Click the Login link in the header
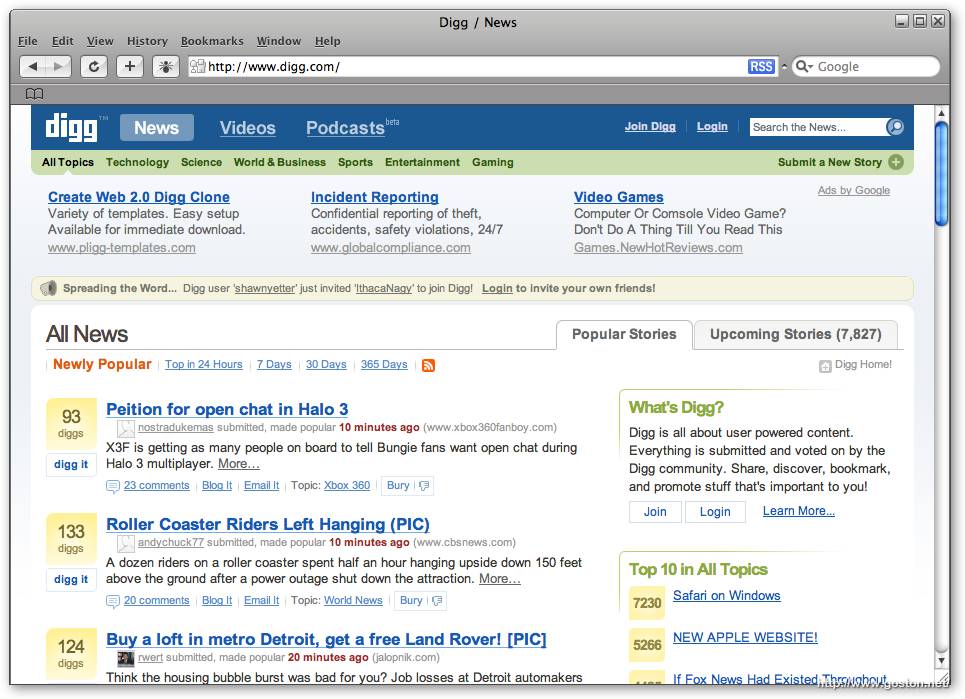This screenshot has height=699, width=965. (712, 126)
